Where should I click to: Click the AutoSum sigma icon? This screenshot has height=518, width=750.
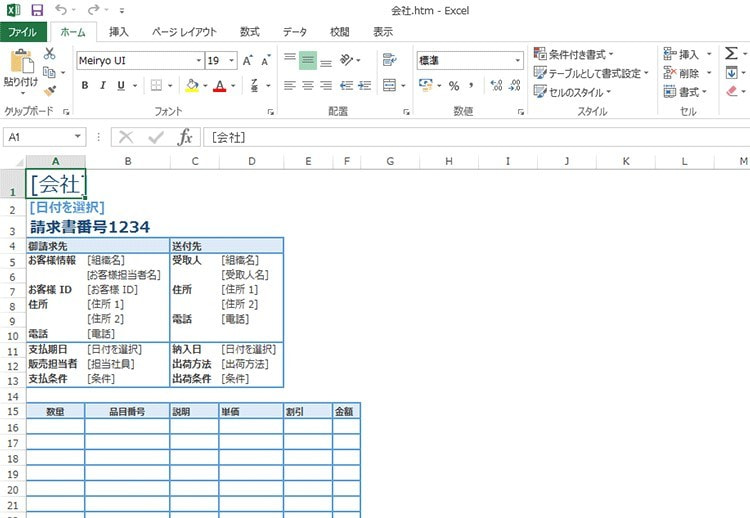[x=731, y=54]
